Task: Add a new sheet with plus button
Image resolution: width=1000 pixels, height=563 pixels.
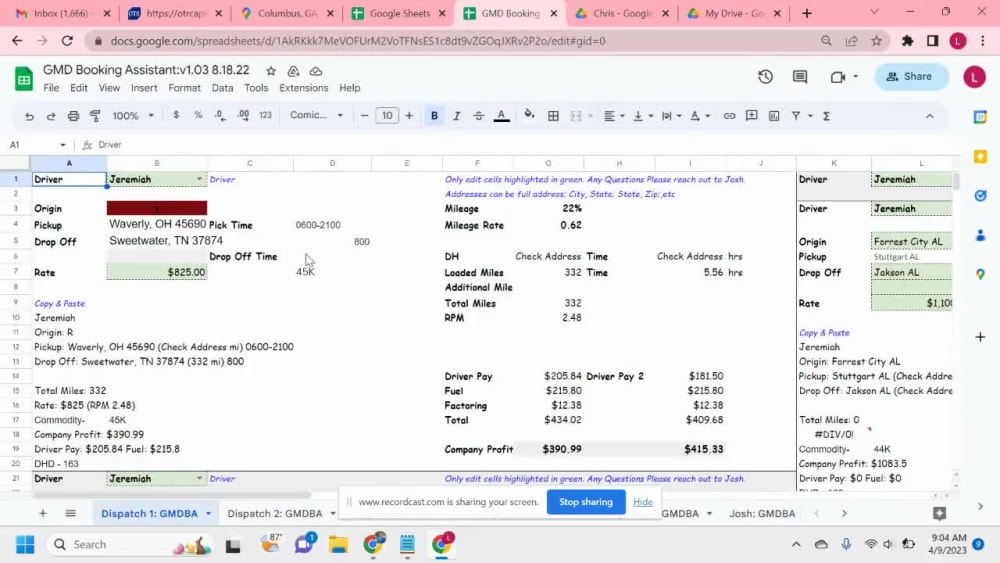Action: (x=43, y=513)
